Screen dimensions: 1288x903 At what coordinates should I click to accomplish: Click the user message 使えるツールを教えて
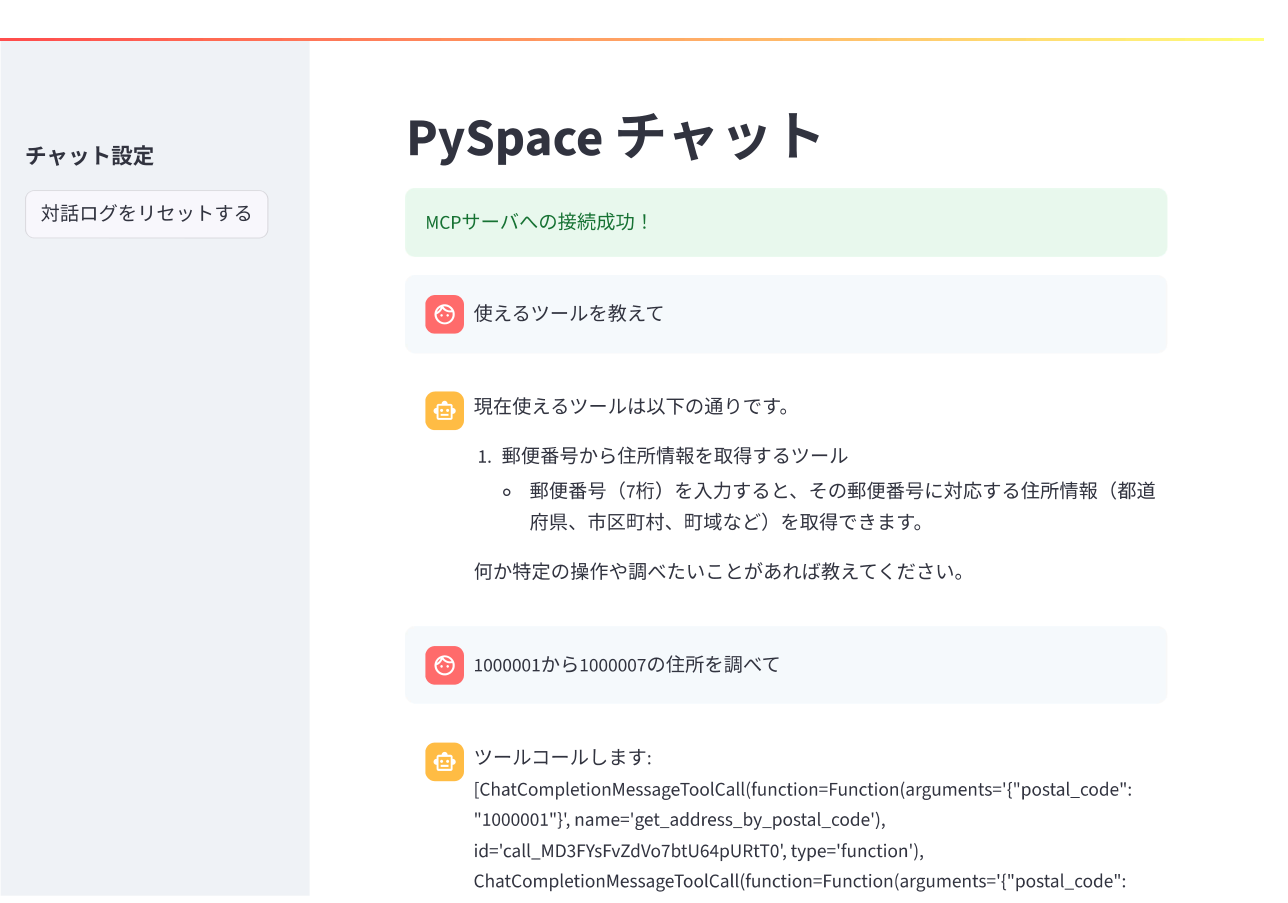569,313
